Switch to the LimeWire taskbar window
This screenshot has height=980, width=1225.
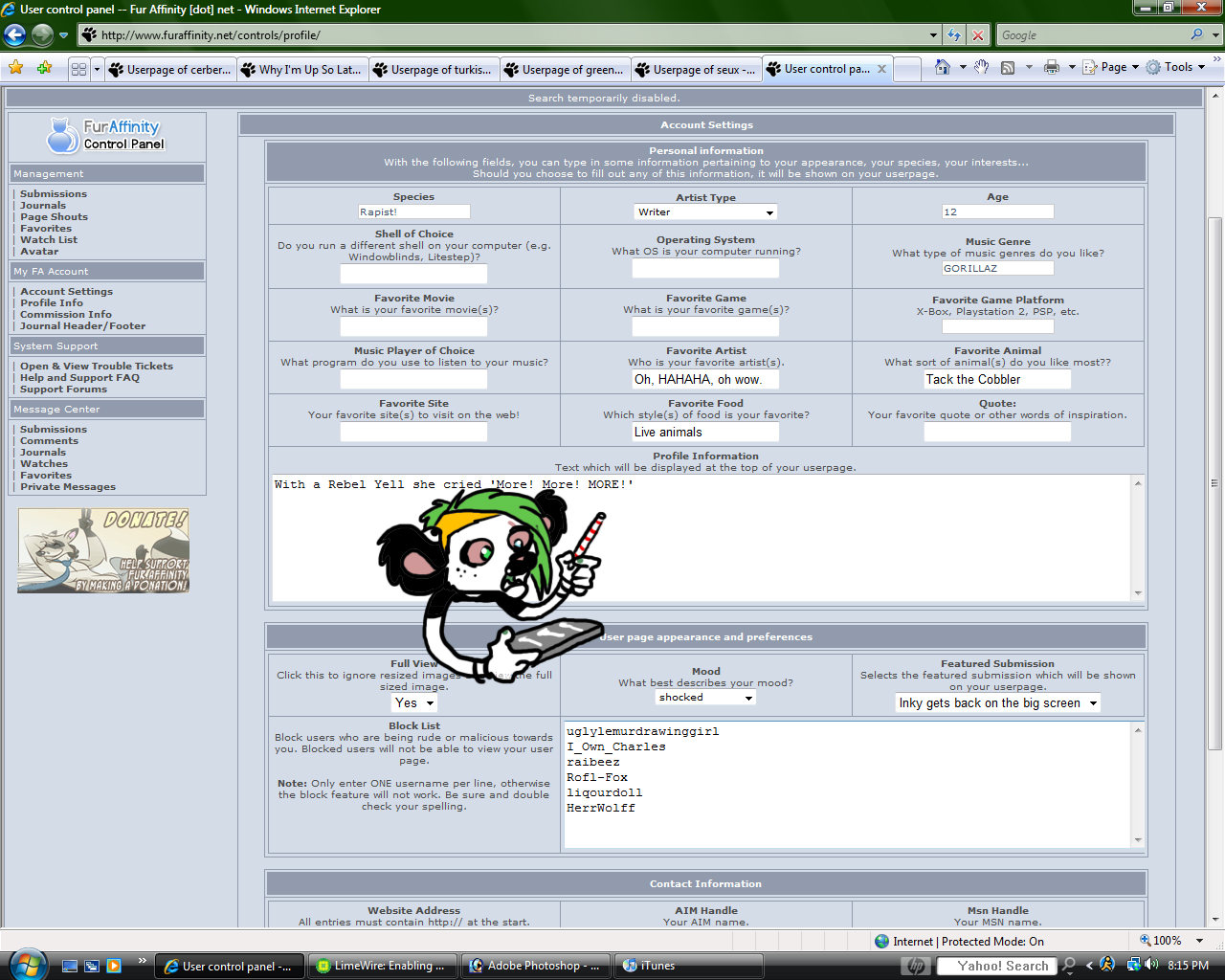coord(385,966)
